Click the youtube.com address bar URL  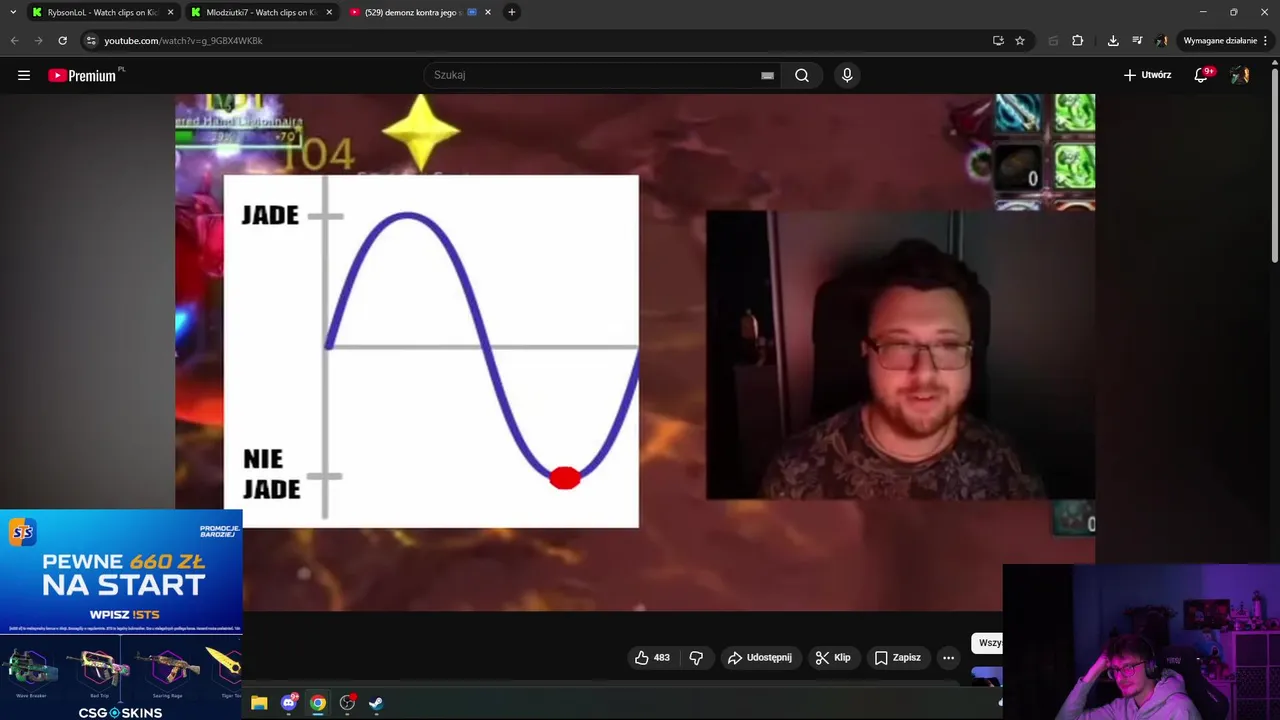point(183,41)
